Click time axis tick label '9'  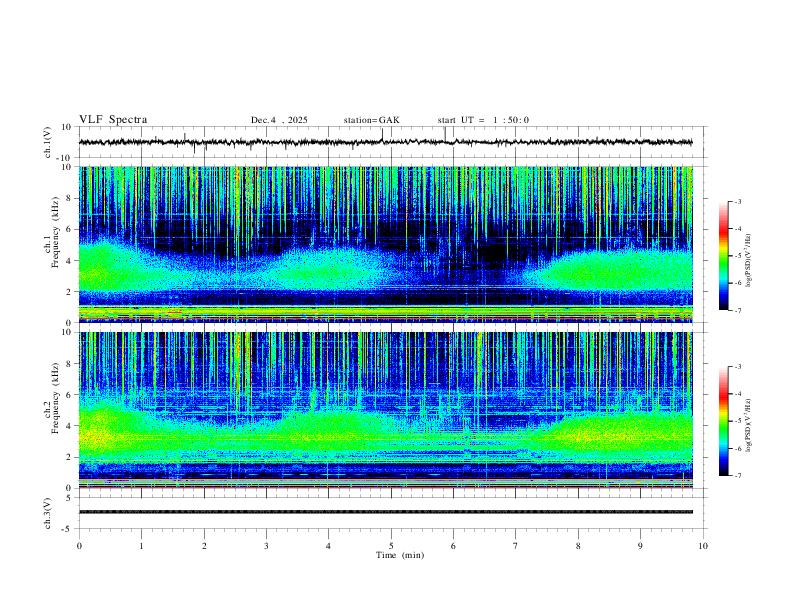click(640, 546)
